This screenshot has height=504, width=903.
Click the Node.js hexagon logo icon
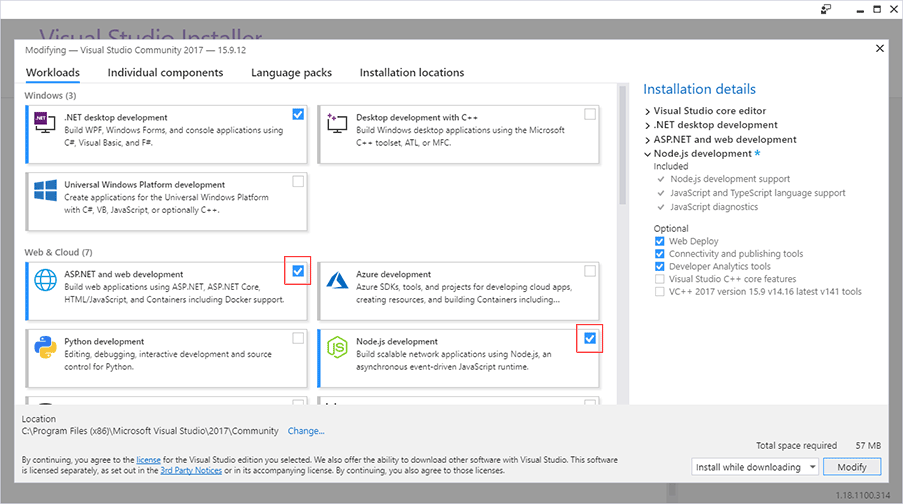coord(337,347)
